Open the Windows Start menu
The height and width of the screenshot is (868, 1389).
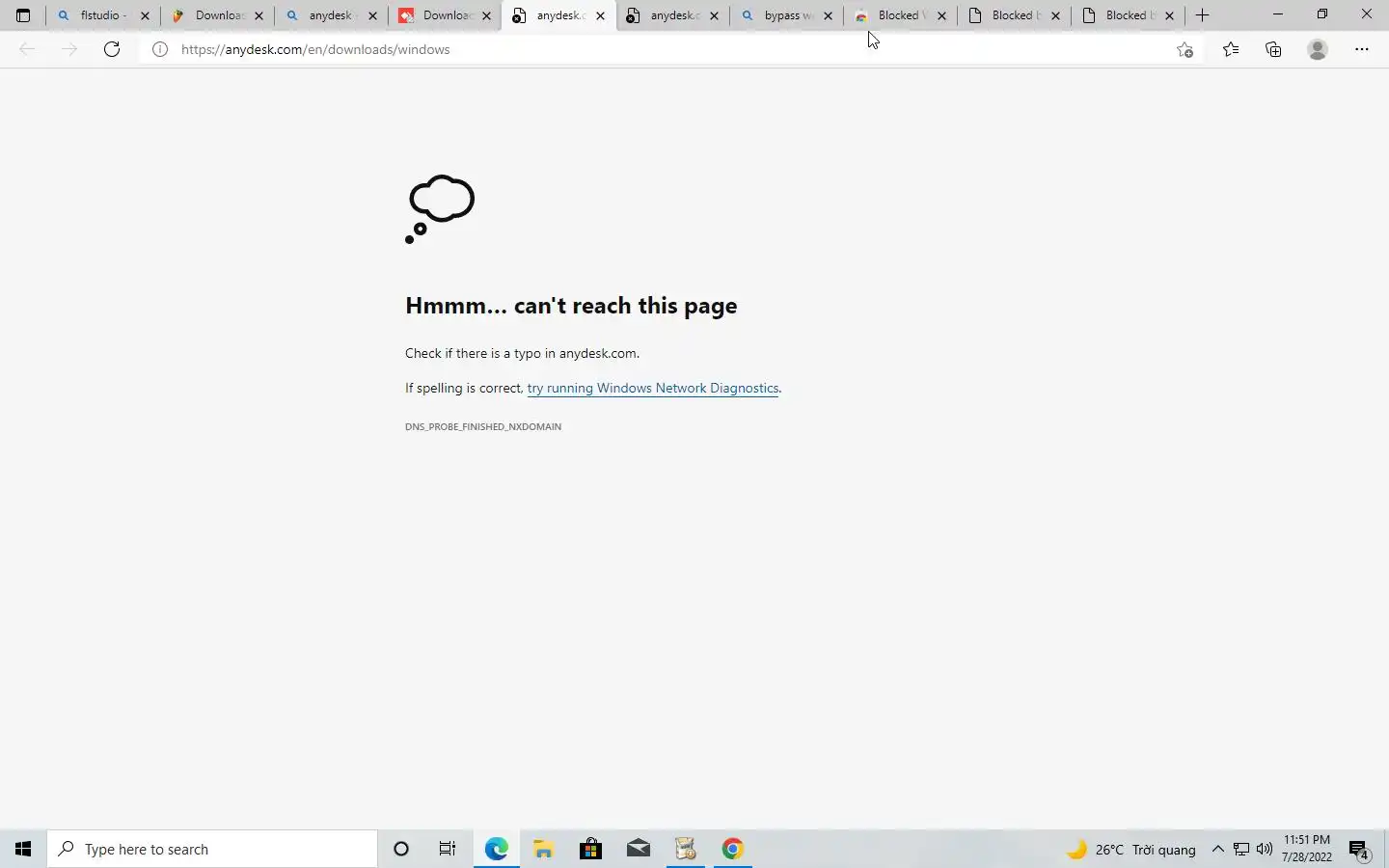[23, 849]
